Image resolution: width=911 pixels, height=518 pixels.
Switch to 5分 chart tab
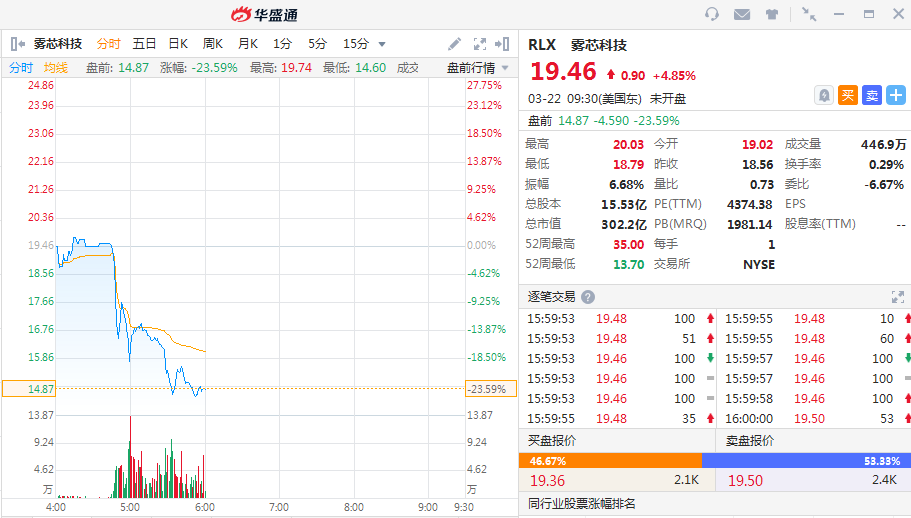click(x=317, y=44)
